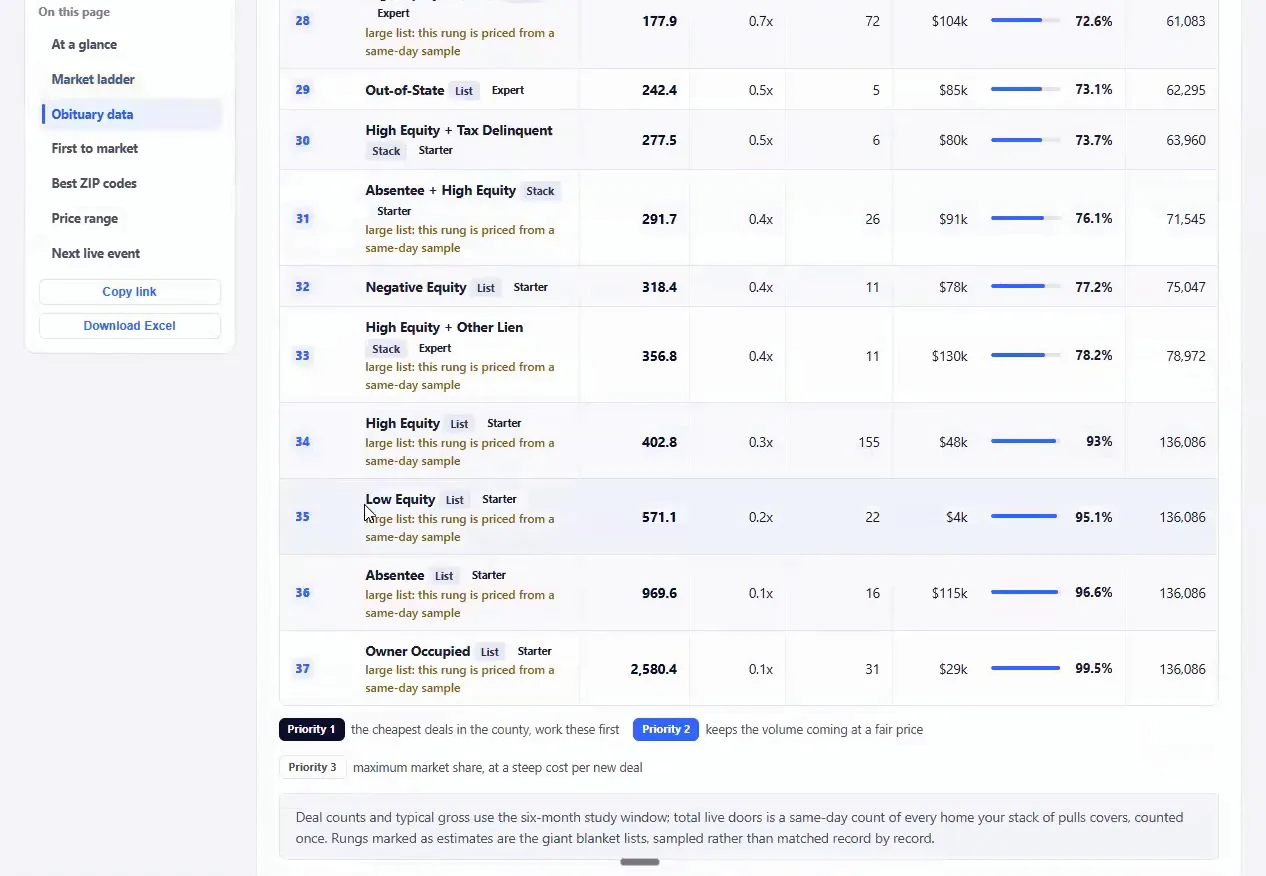Screen dimensions: 1266x876
Task: Click rank number 36
Action: pyautogui.click(x=302, y=593)
